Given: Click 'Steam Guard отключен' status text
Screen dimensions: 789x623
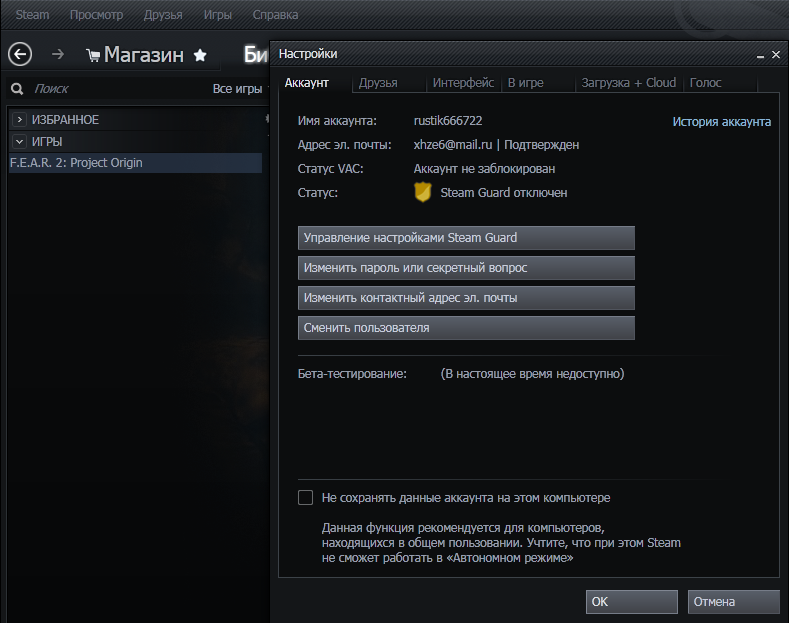Looking at the screenshot, I should pos(504,193).
